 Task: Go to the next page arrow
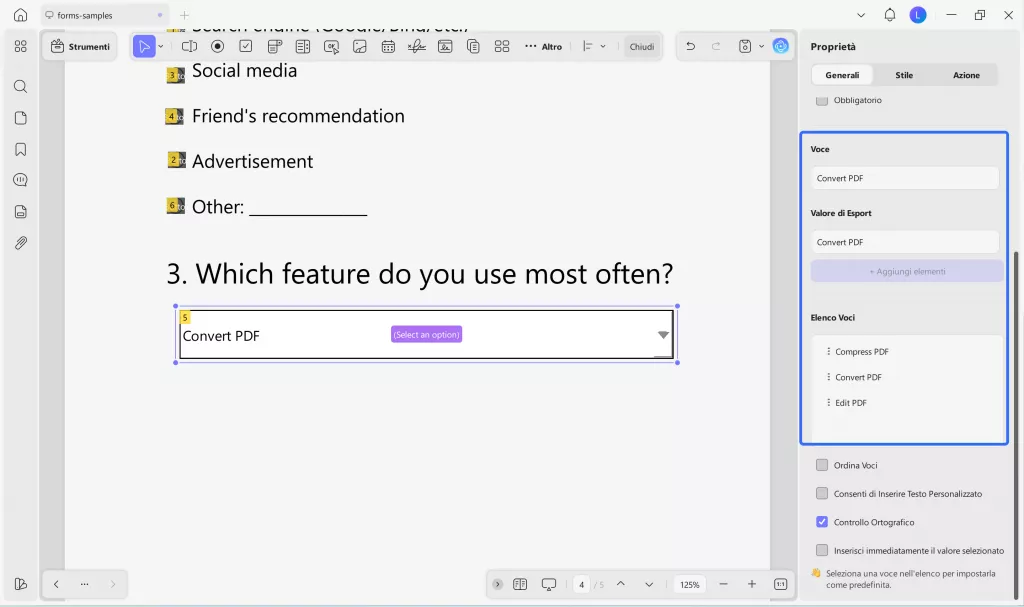pyautogui.click(x=648, y=584)
